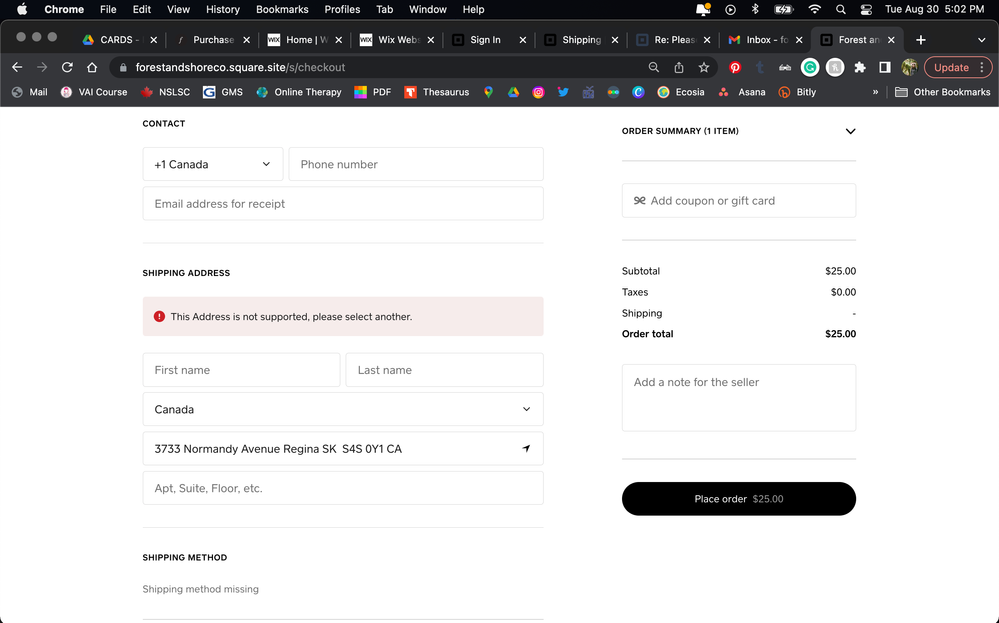This screenshot has height=623, width=999.
Task: Open the Bookmarks menu in menu bar
Action: coord(281,9)
